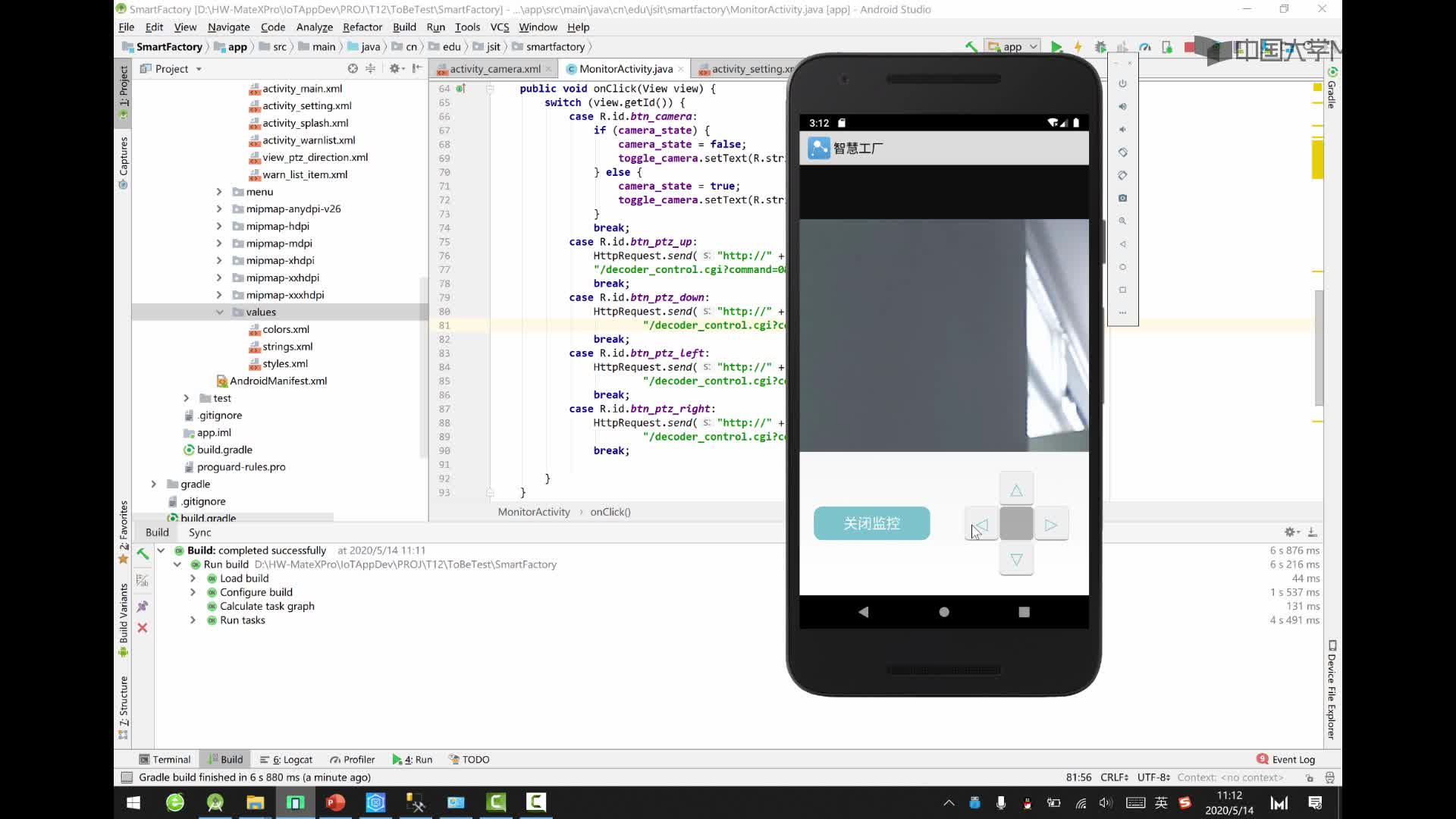Open strings.xml in the project tree
The height and width of the screenshot is (819, 1456).
click(287, 347)
